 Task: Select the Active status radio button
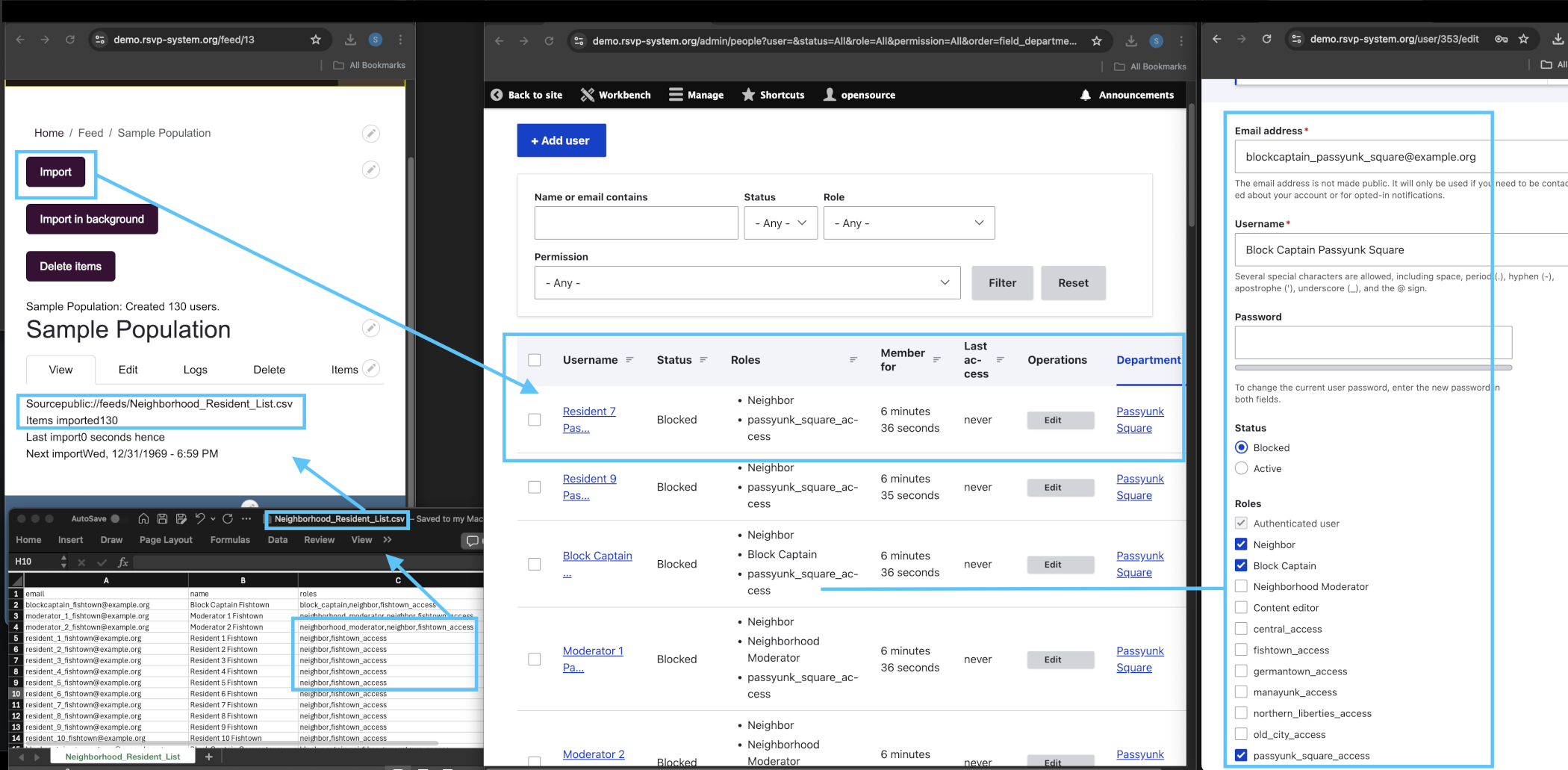tap(1241, 468)
